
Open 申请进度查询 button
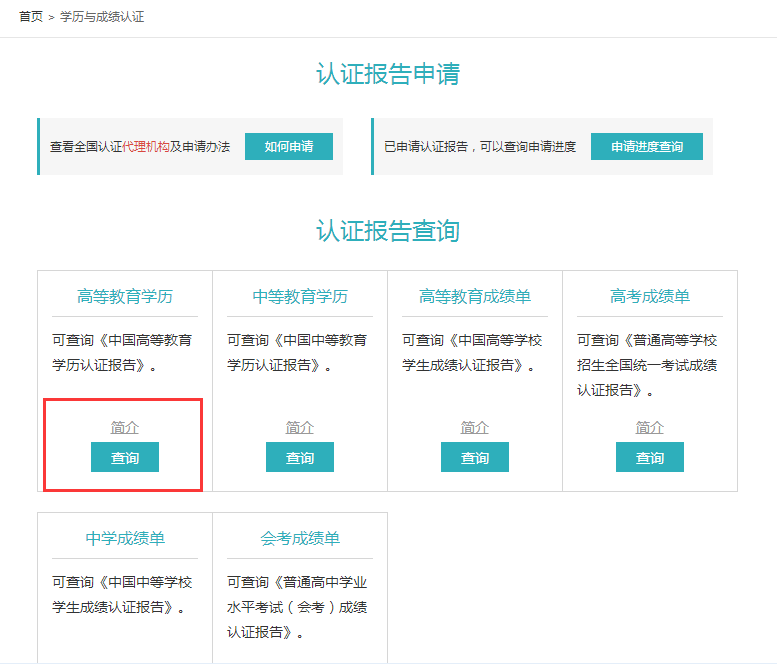coord(647,147)
